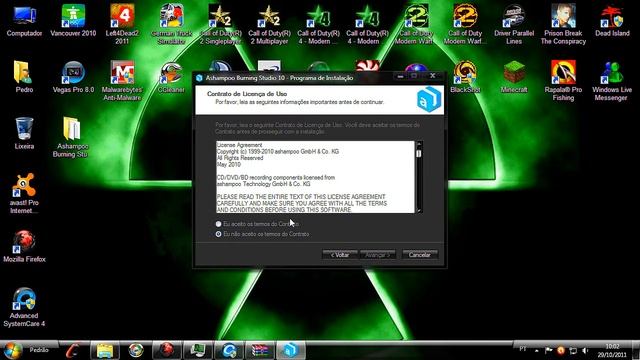This screenshot has height=360, width=640.
Task: Select 'Eu aceito os termos do Contrato' radio
Action: (218, 224)
